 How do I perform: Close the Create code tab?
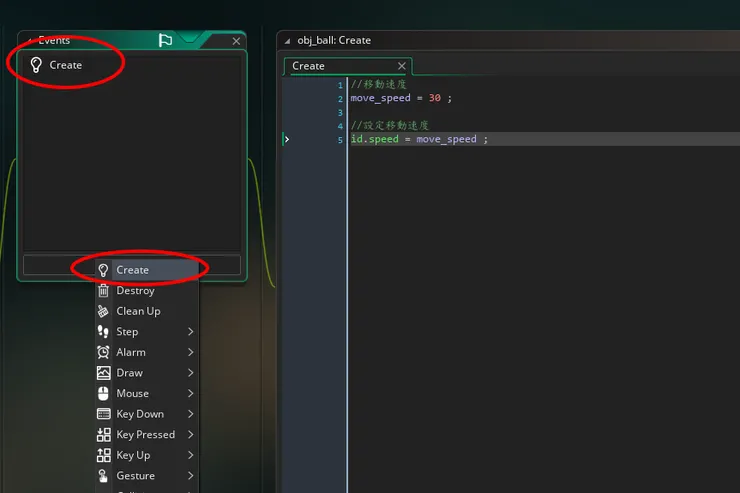coord(402,66)
